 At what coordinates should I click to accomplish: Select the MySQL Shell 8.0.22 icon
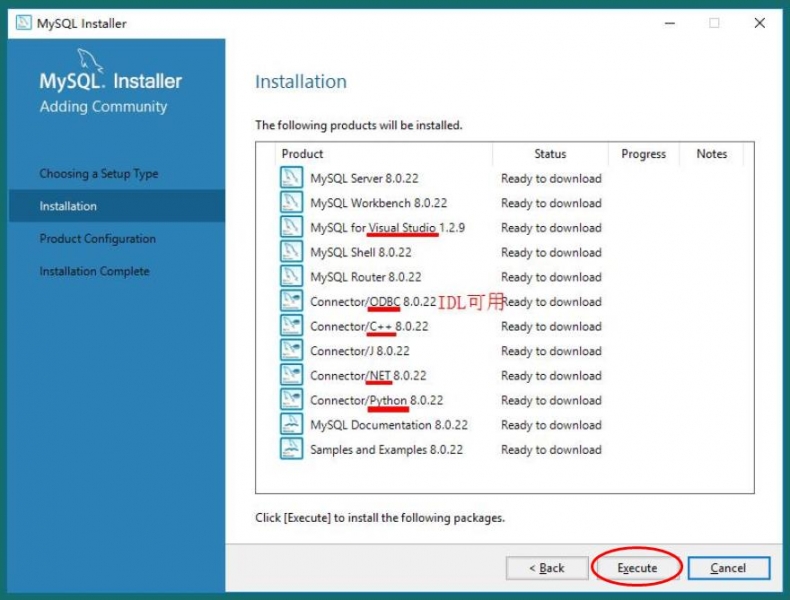point(291,252)
